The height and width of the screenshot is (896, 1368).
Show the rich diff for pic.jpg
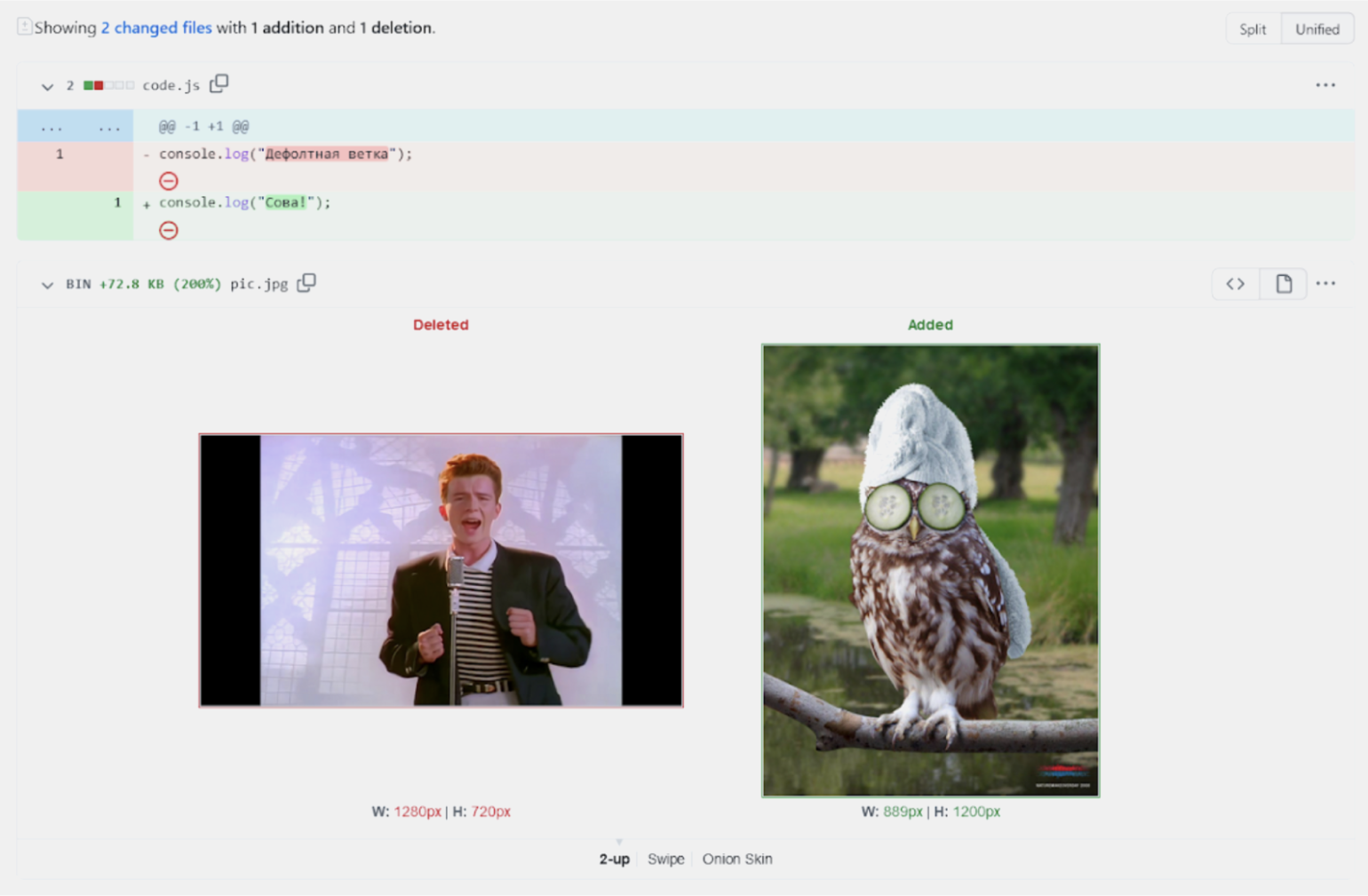[x=1283, y=284]
